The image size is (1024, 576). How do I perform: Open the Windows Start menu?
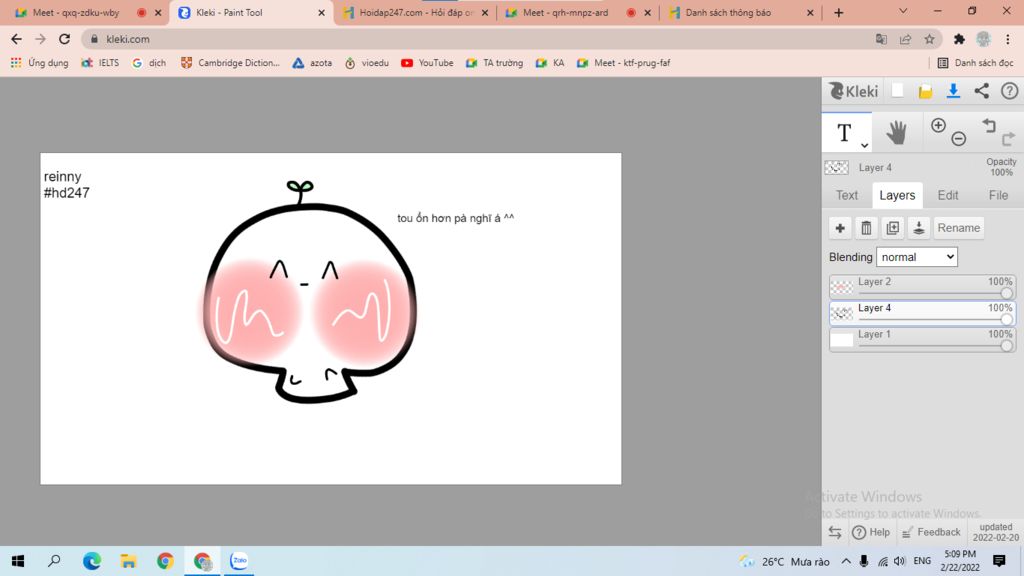[18, 561]
